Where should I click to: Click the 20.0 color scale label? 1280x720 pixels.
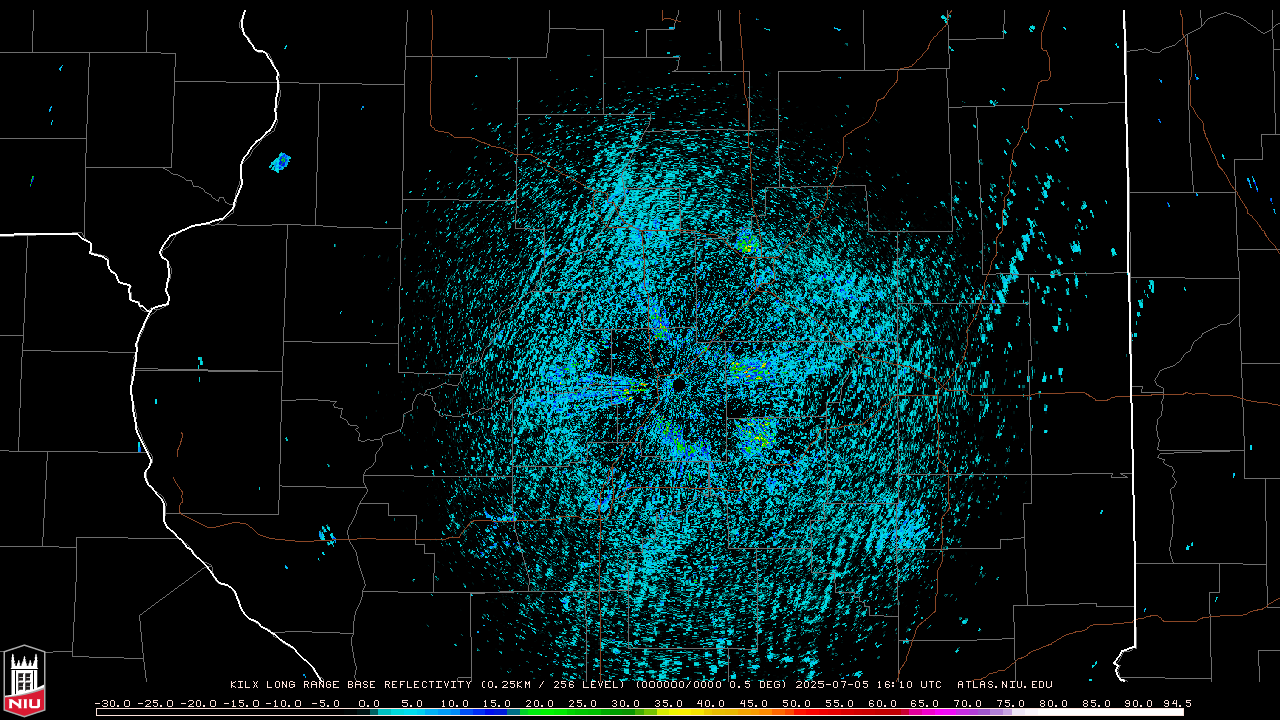click(x=540, y=704)
